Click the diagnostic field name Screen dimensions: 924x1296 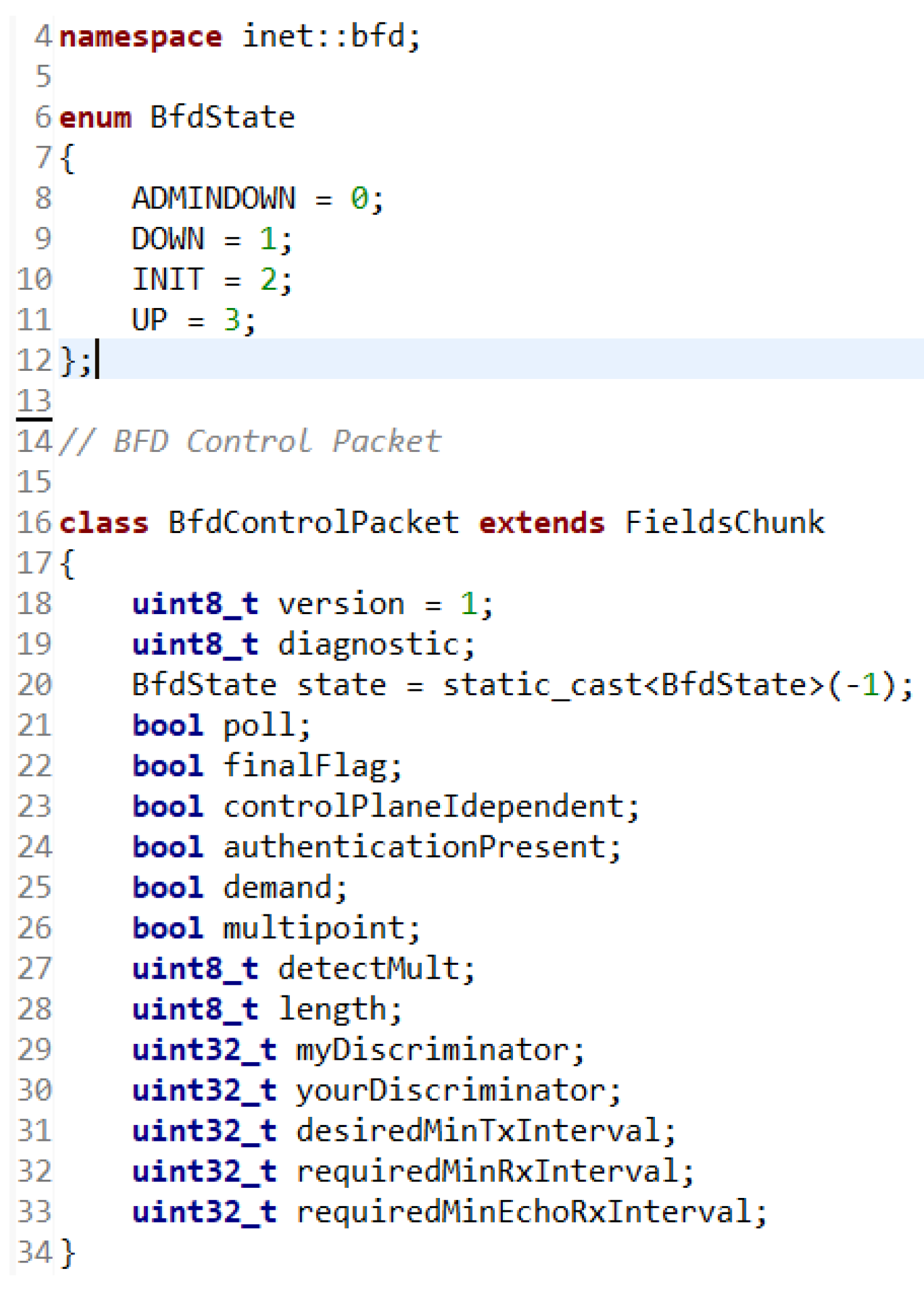[368, 644]
